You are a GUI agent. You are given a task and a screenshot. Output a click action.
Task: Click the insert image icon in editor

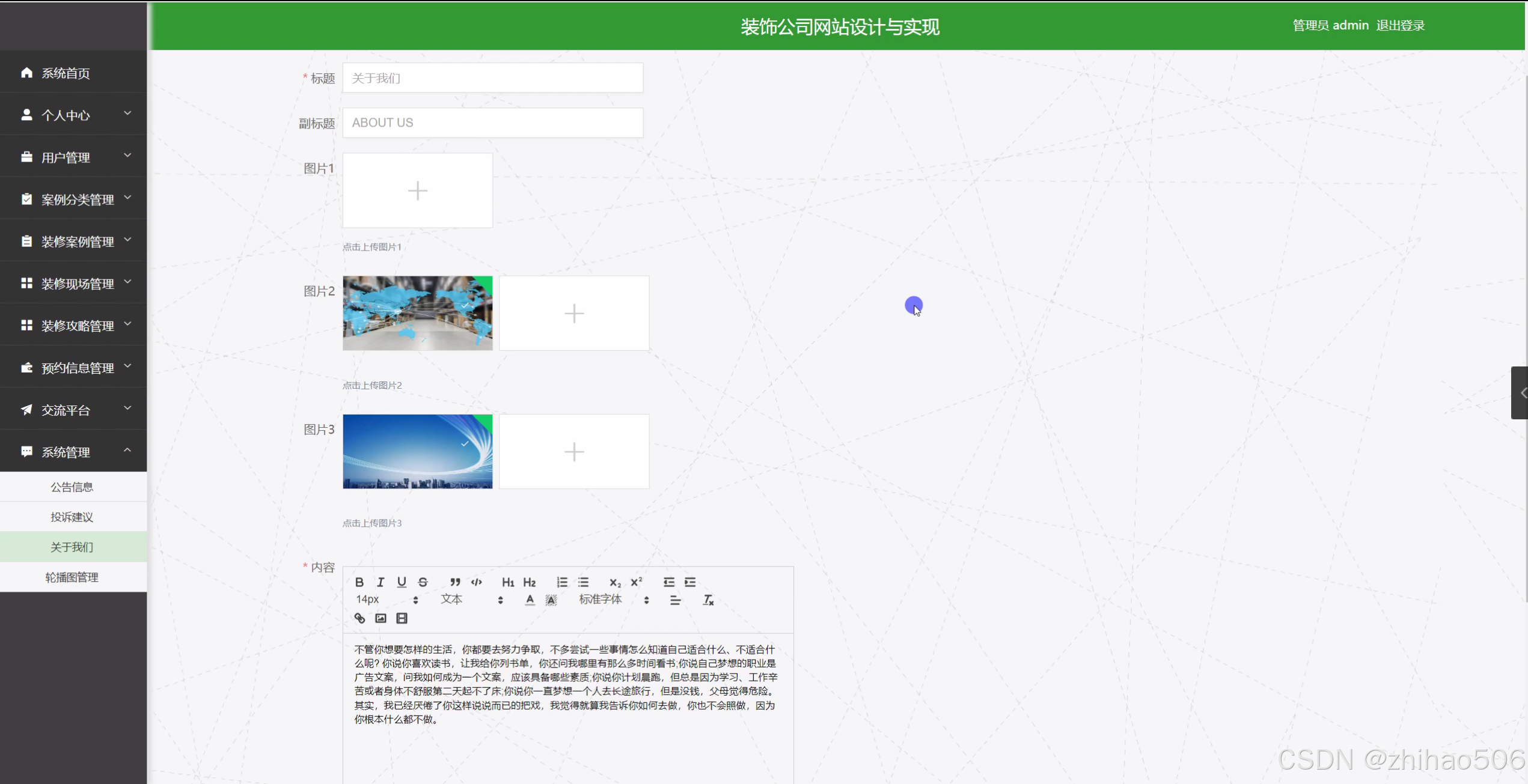click(380, 618)
